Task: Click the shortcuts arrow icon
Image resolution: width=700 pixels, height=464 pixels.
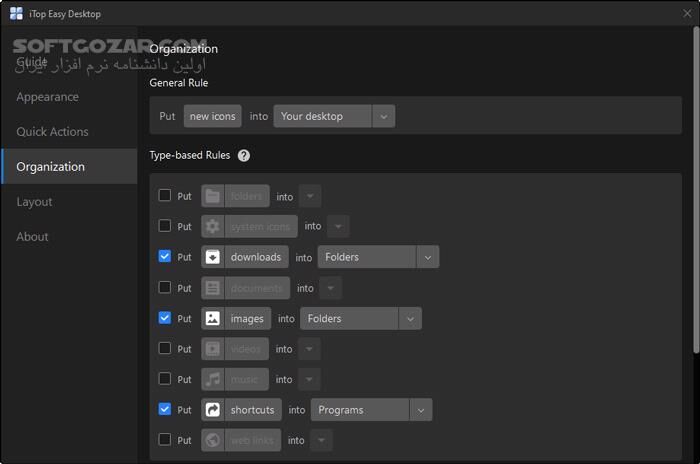Action: [213, 410]
